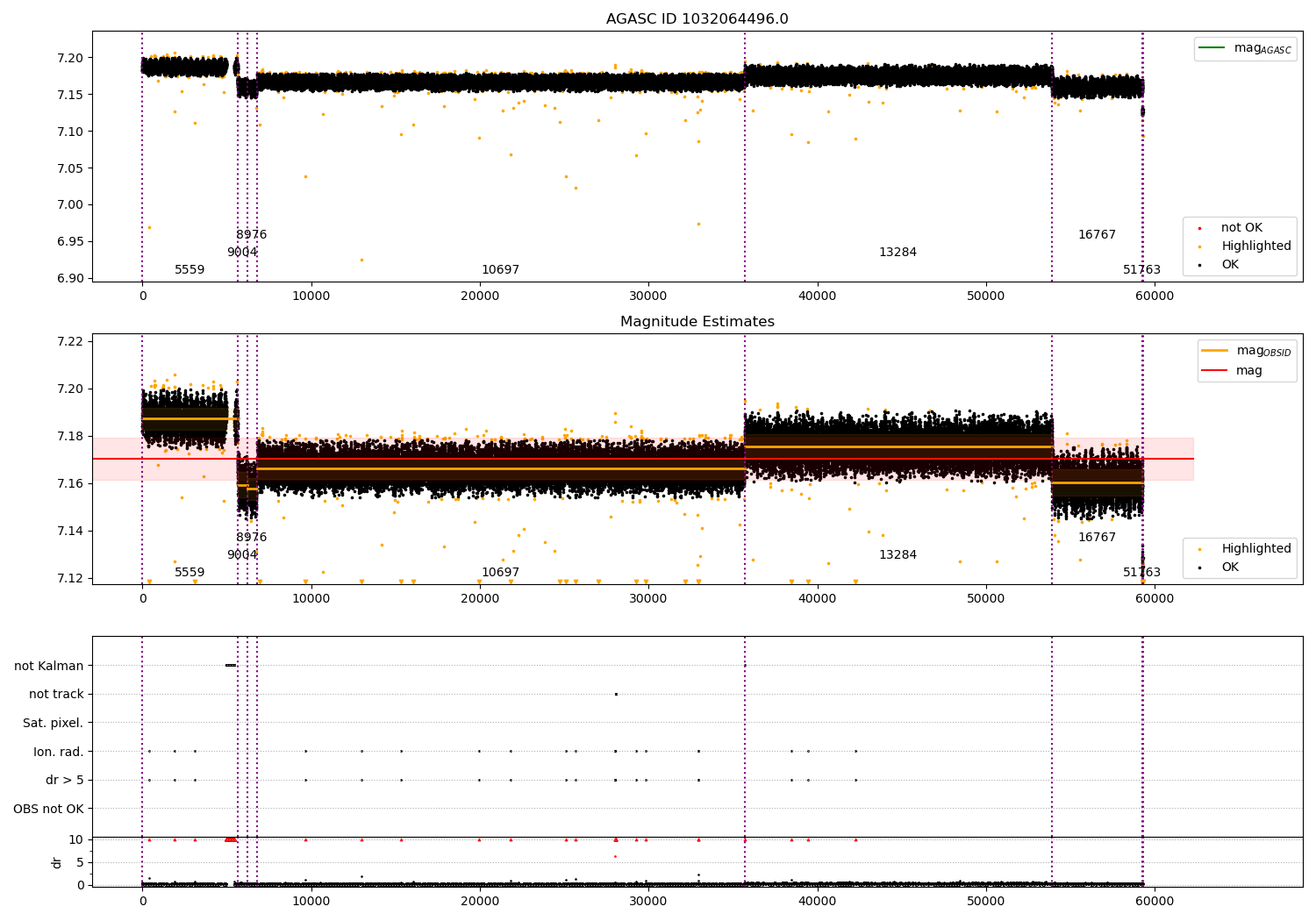Click OBSID label "5559" in the top plot

(190, 270)
